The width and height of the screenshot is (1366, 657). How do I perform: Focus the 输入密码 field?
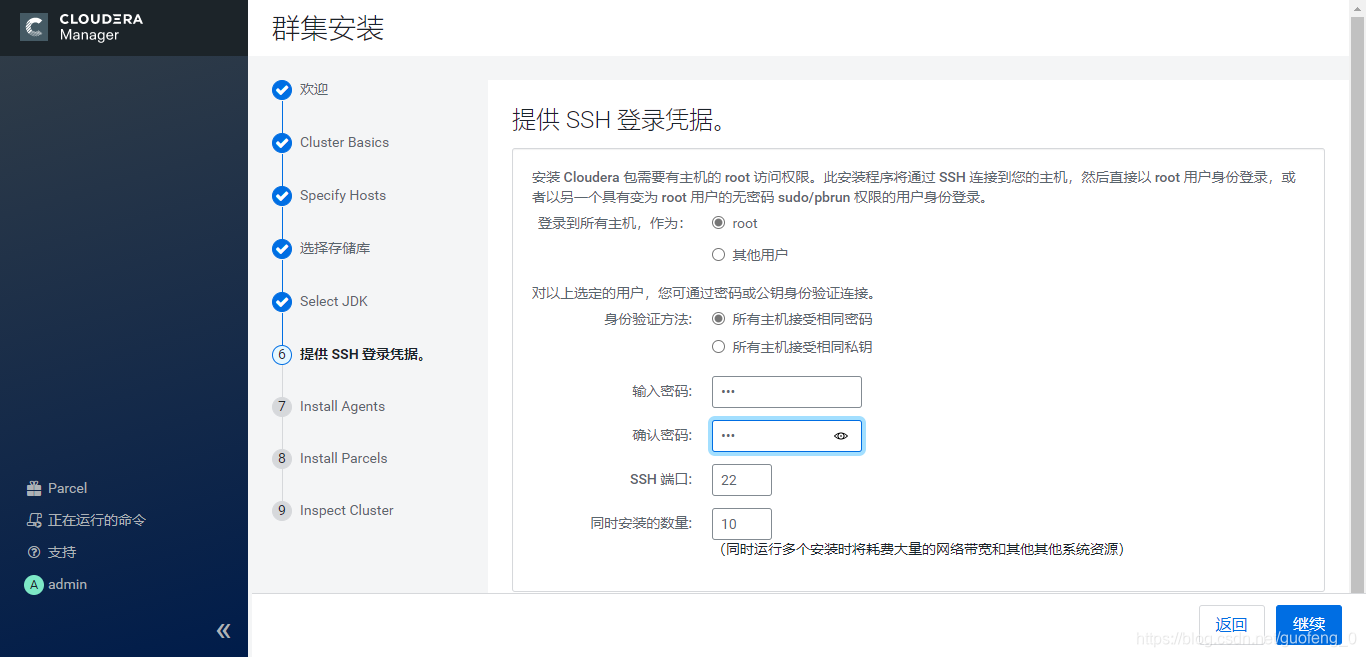pos(787,392)
